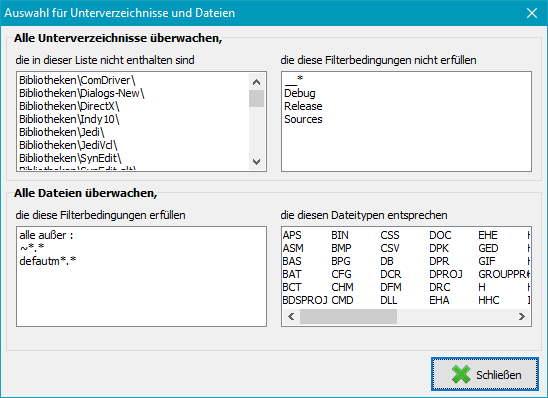
Task: Select the Bibliotheken\DirectX\ entry
Action: coord(69,106)
